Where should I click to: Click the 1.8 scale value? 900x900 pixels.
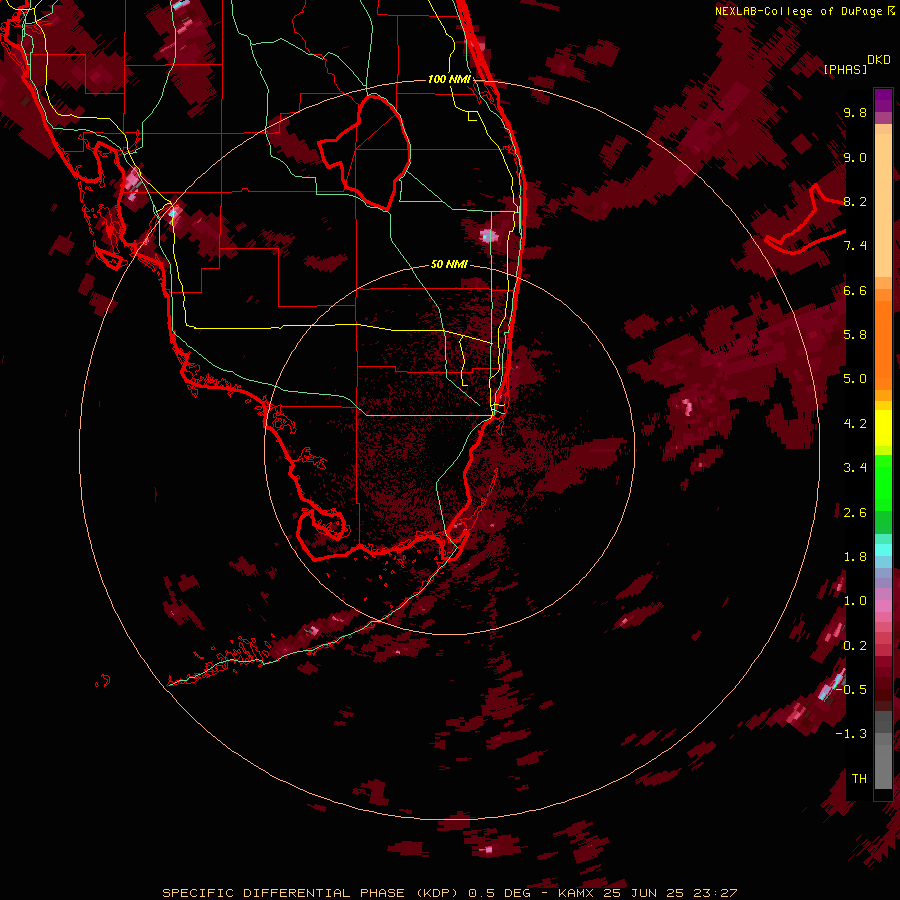[855, 557]
